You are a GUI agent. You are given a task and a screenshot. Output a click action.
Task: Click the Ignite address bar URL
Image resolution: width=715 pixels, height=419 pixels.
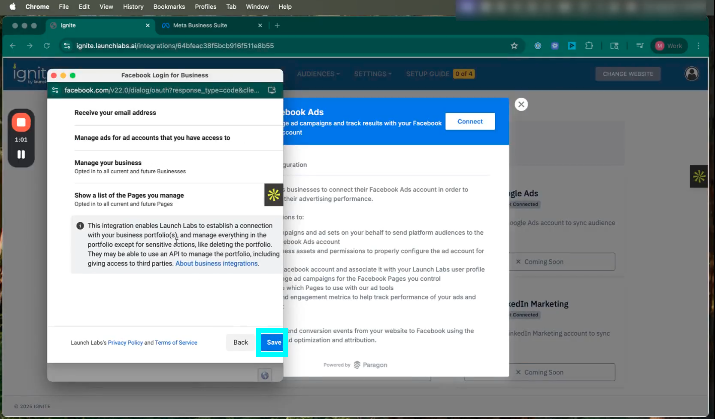pyautogui.click(x=175, y=46)
